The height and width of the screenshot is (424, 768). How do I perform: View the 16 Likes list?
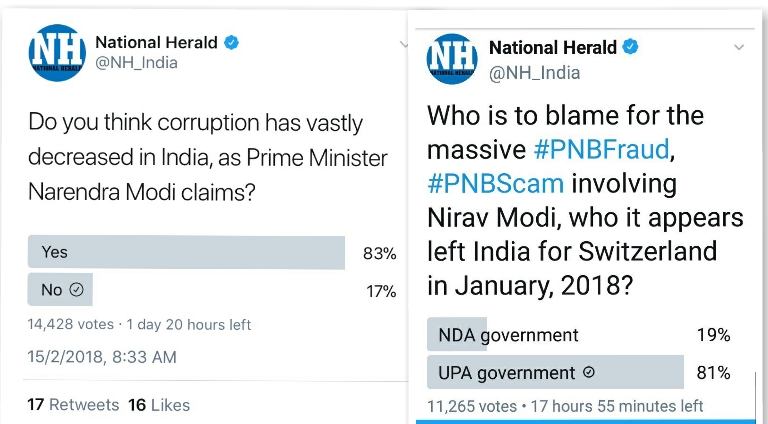point(159,405)
